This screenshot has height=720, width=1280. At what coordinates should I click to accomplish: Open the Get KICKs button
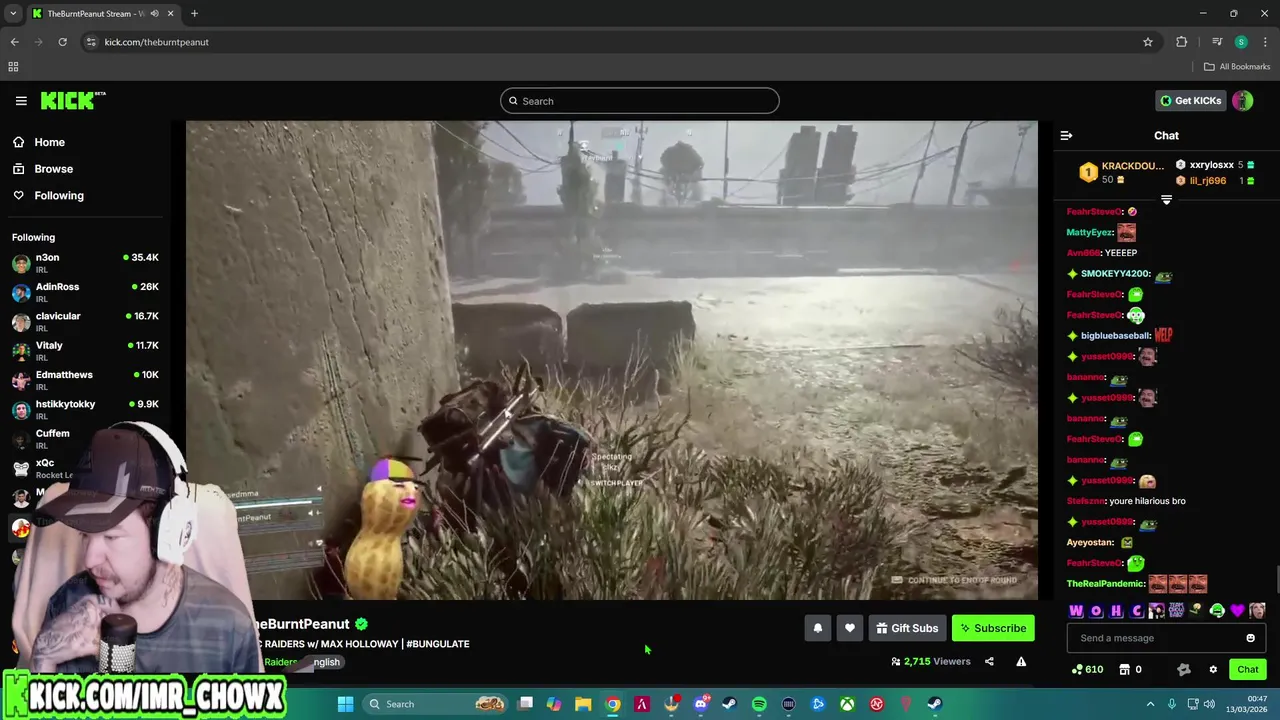[x=1190, y=100]
